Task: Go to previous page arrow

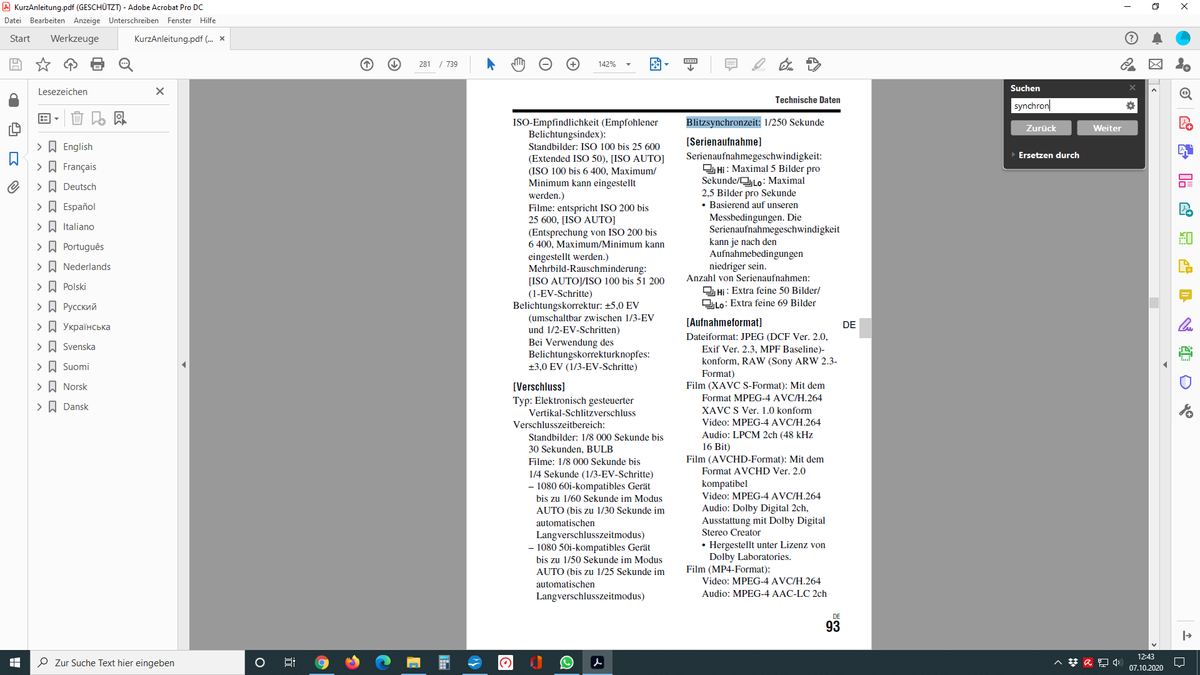Action: click(x=367, y=64)
